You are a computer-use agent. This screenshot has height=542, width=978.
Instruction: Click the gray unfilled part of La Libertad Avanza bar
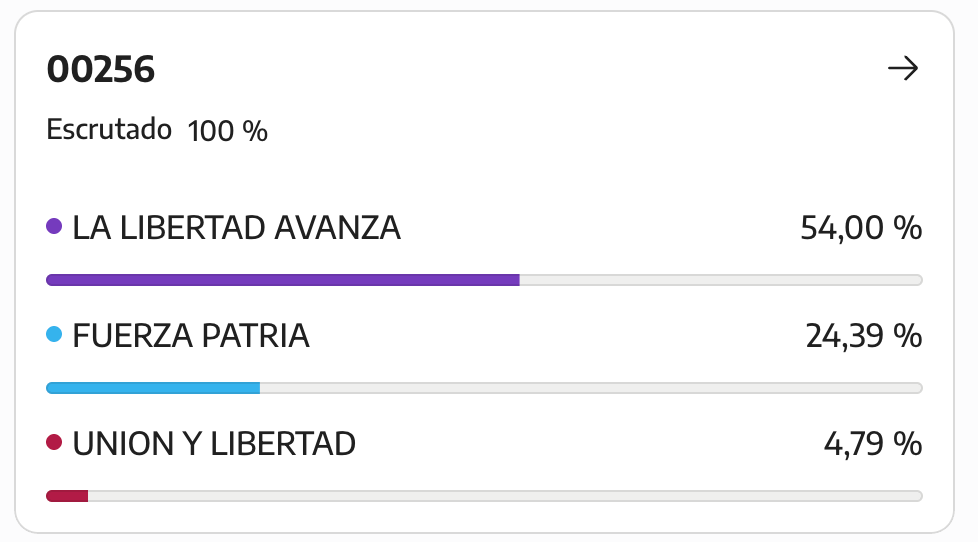(x=721, y=280)
